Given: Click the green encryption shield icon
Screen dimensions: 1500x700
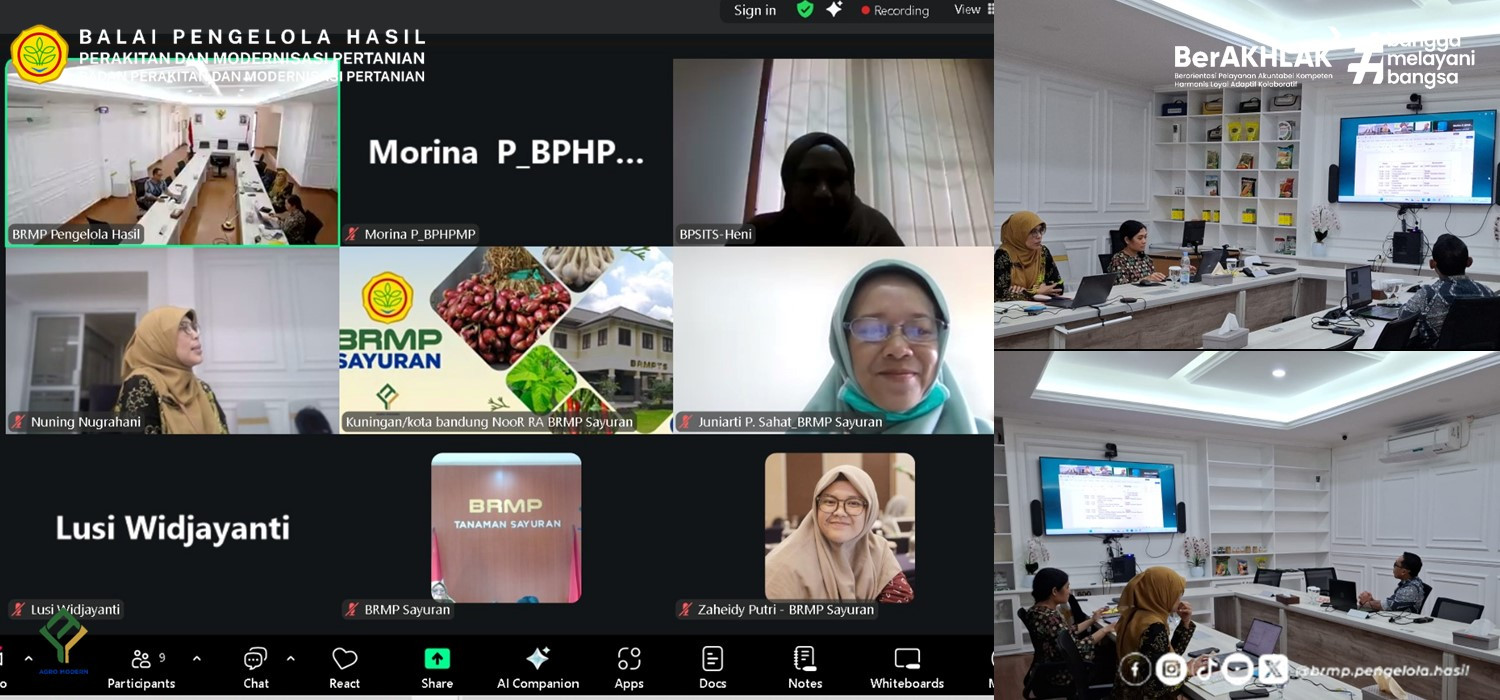Looking at the screenshot, I should point(805,10).
